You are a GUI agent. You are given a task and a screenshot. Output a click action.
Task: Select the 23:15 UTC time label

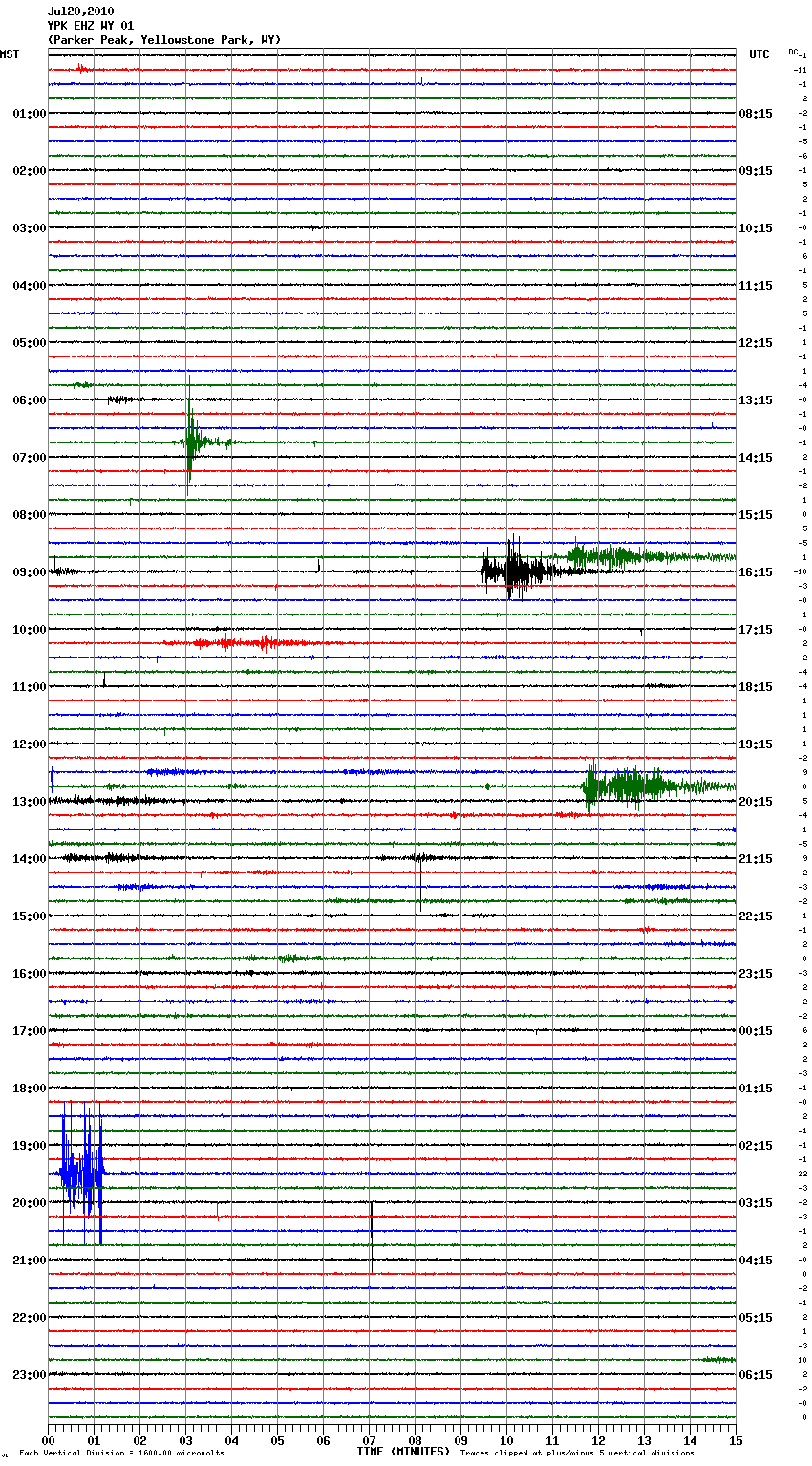pos(756,974)
